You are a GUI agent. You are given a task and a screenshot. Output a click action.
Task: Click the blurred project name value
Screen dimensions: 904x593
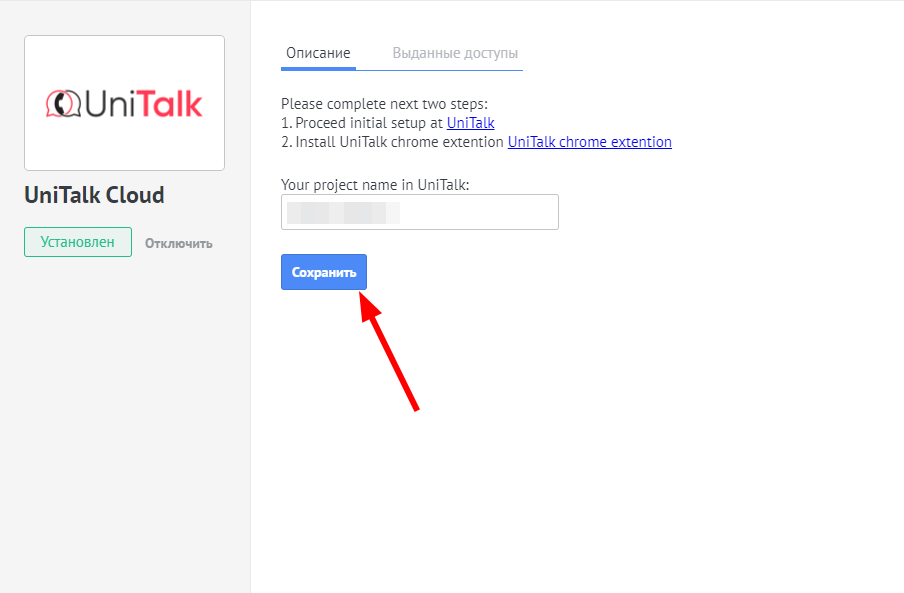[343, 212]
